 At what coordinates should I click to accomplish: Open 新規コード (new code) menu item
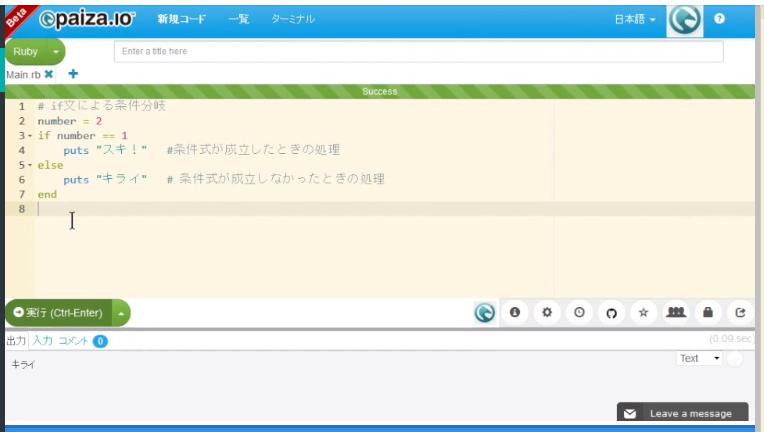[x=182, y=19]
